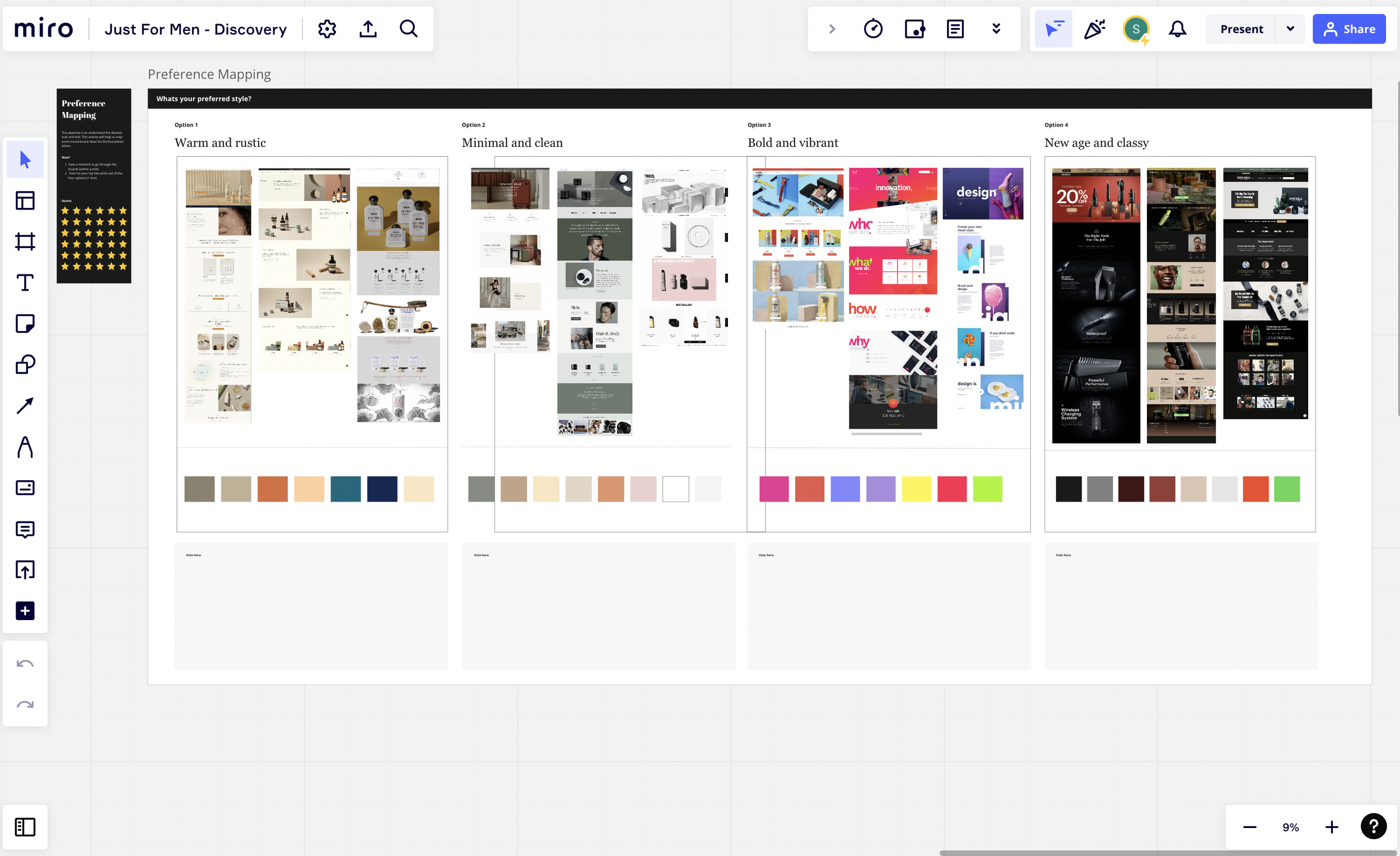Open board settings gear
Viewport: 1400px width, 856px height.
point(326,29)
